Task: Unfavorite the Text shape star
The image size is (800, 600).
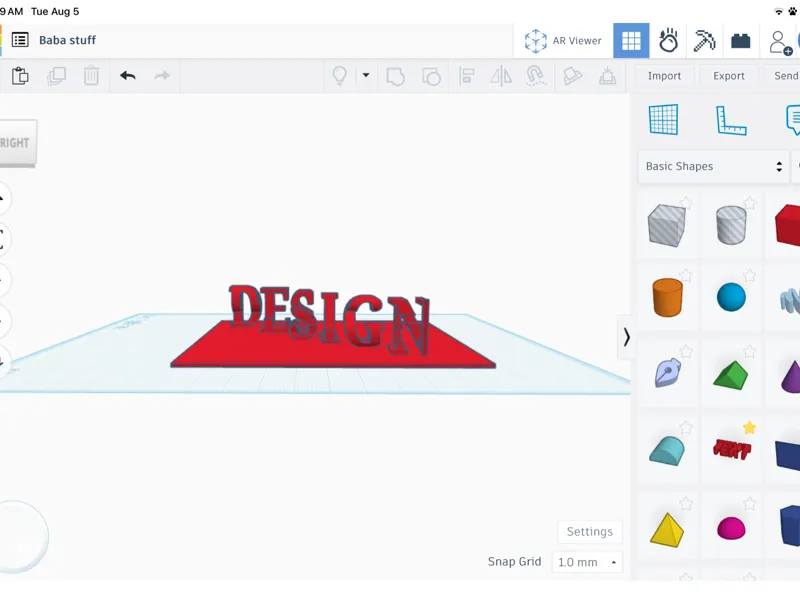Action: pyautogui.click(x=749, y=428)
